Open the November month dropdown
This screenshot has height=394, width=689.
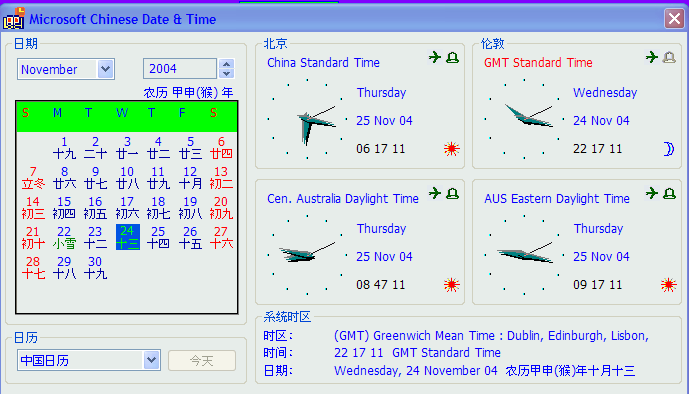pos(105,69)
